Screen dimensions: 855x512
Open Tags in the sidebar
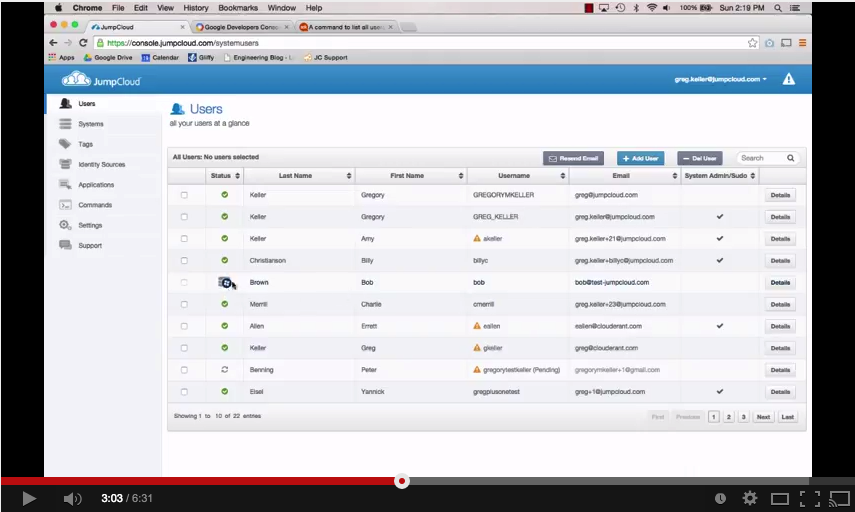click(86, 144)
